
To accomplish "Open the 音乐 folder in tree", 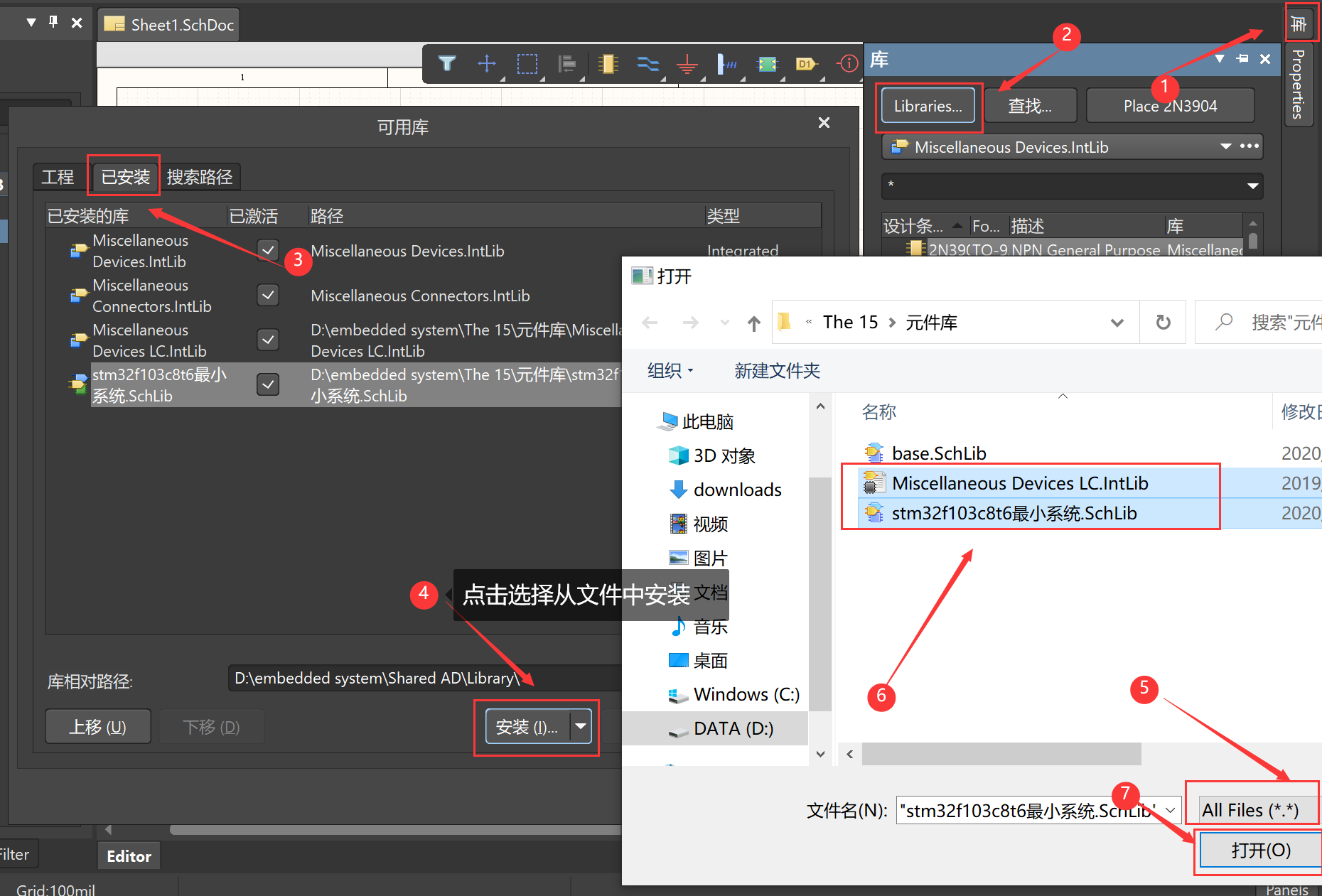I will 699,626.
